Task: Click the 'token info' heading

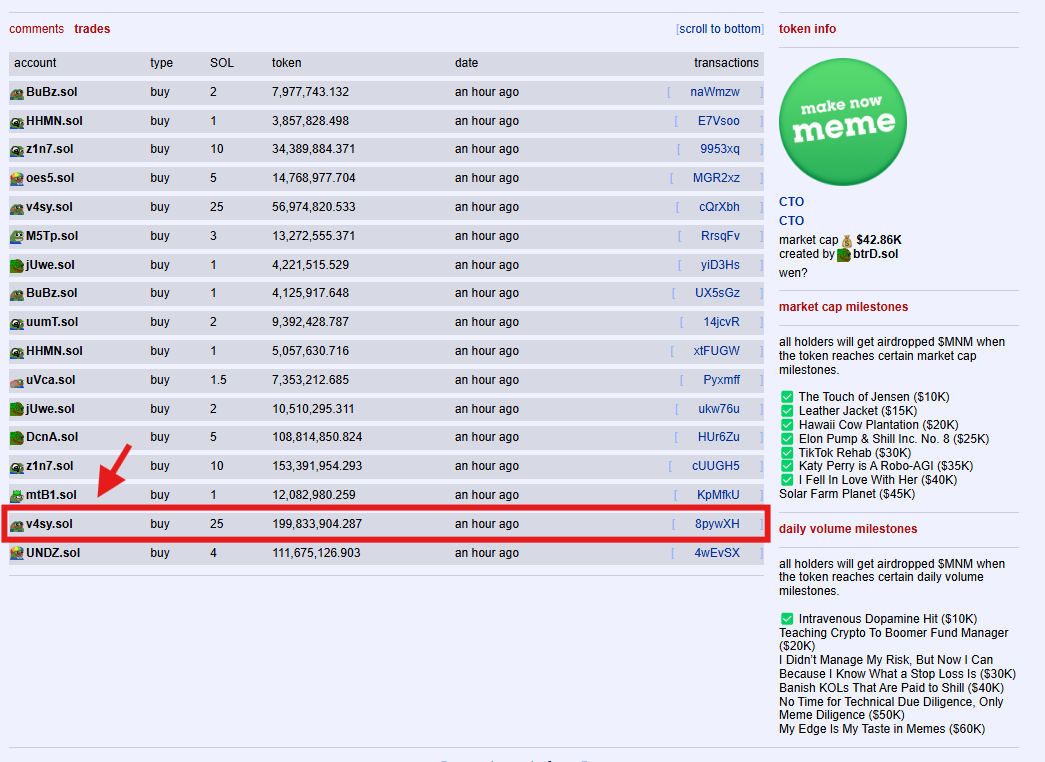Action: coord(808,29)
